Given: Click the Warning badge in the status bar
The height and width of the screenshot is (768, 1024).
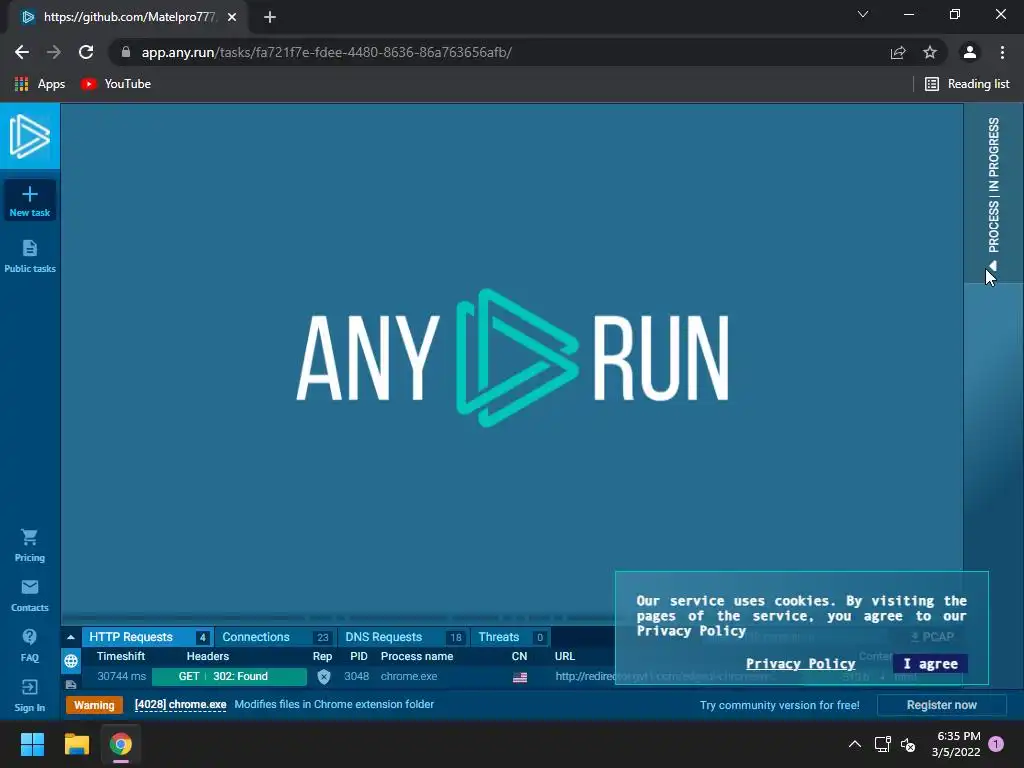Looking at the screenshot, I should tap(94, 705).
